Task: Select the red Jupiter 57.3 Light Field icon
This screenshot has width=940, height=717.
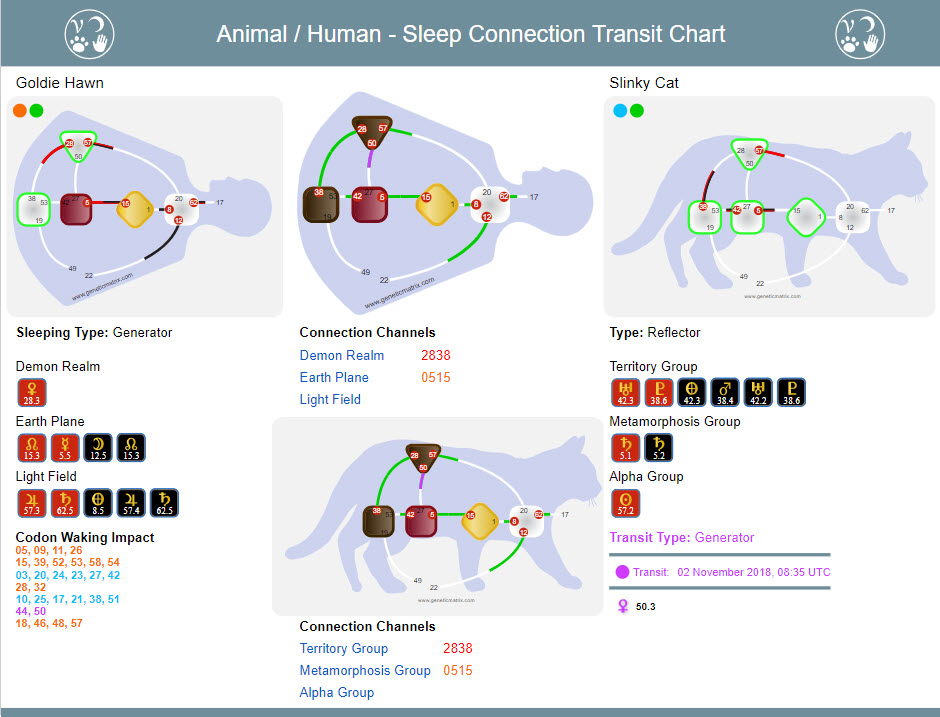Action: (x=32, y=503)
